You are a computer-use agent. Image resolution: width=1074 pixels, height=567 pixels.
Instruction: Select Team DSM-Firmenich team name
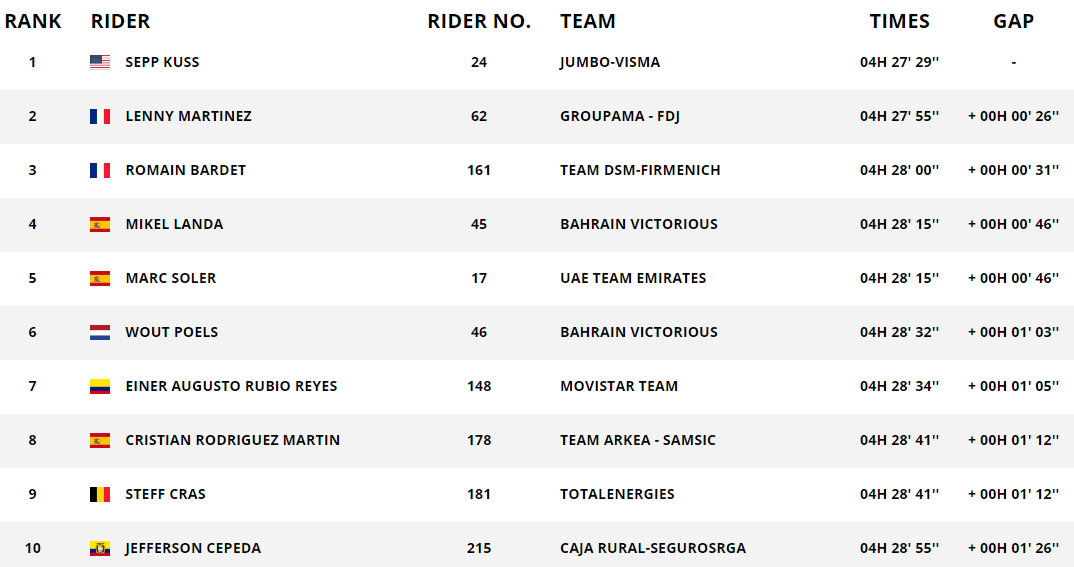coord(640,170)
